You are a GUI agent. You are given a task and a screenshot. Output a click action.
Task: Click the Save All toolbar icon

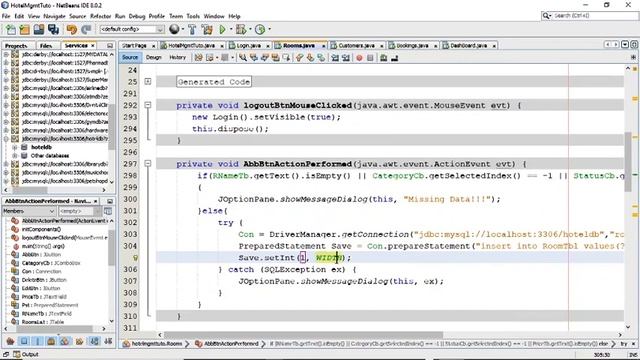click(x=53, y=29)
